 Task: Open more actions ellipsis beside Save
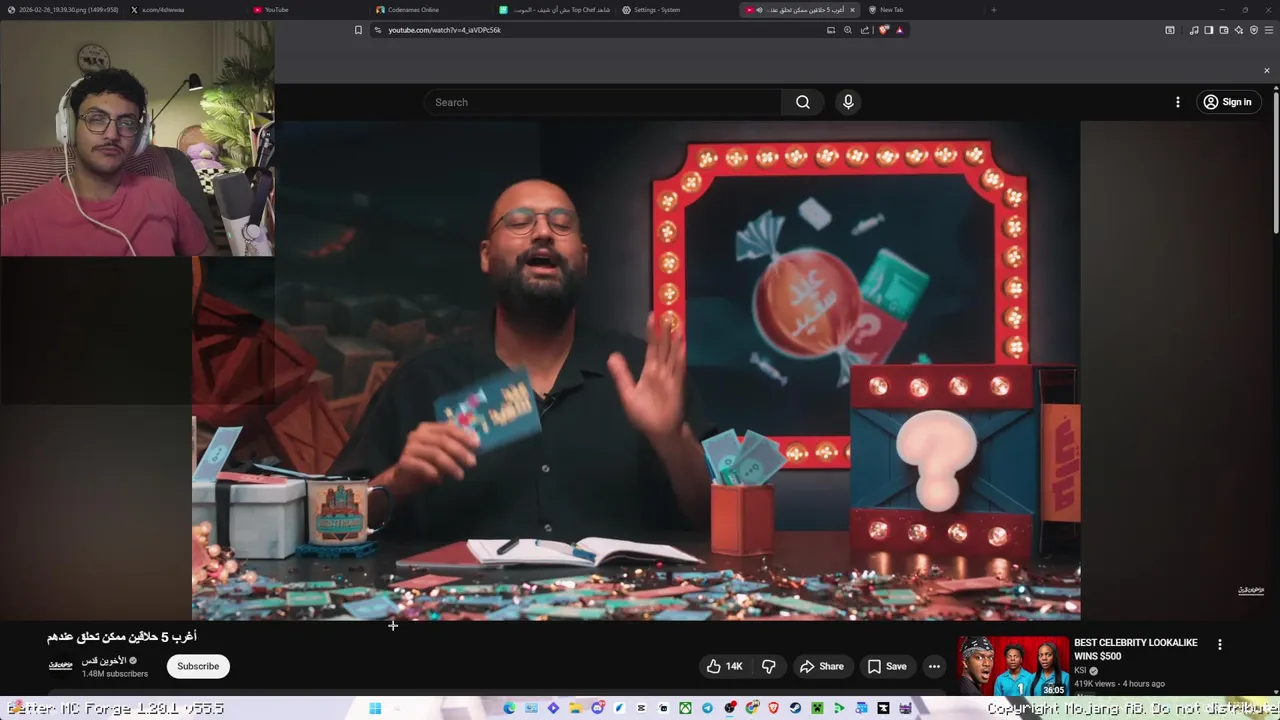[934, 666]
